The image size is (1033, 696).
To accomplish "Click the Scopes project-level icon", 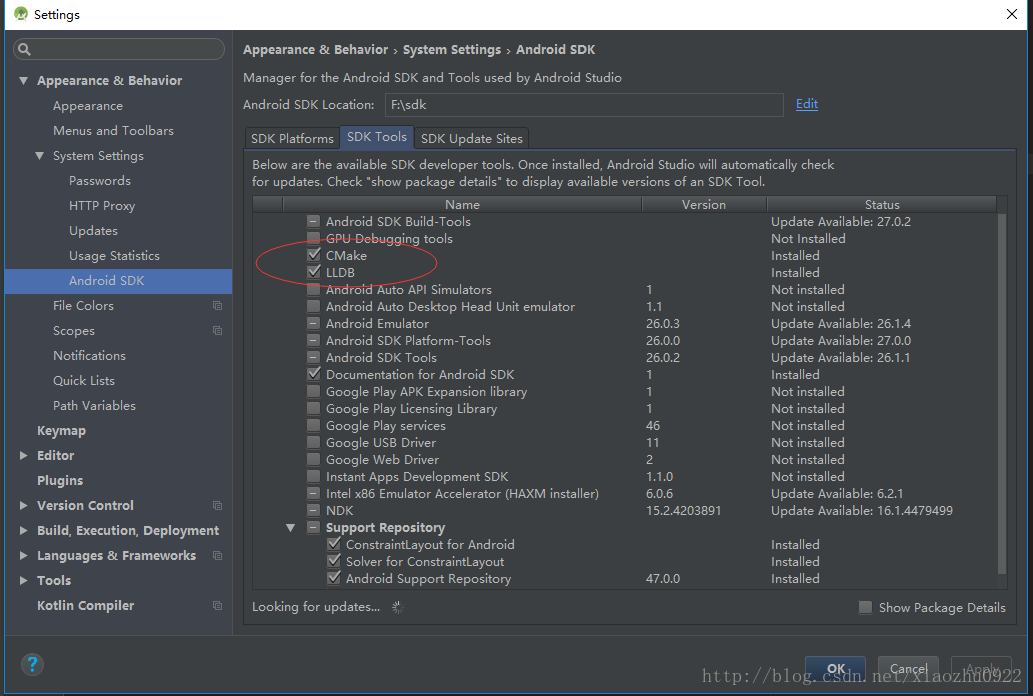I will tap(217, 331).
